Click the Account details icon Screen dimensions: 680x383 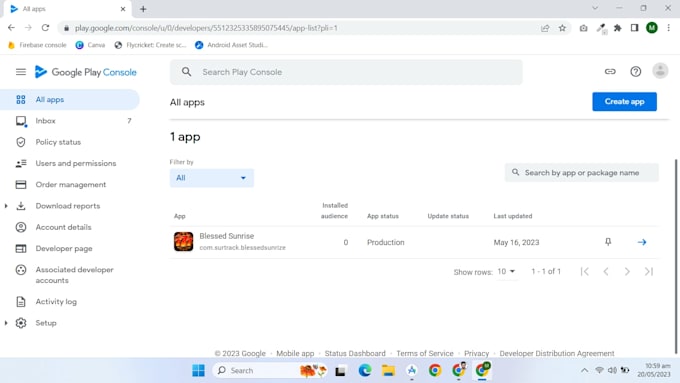tap(21, 227)
